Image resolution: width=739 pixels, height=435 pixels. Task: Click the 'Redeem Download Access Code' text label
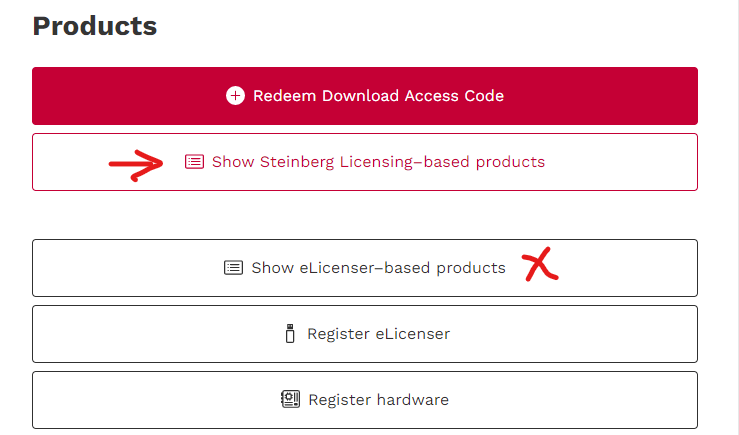coord(378,96)
